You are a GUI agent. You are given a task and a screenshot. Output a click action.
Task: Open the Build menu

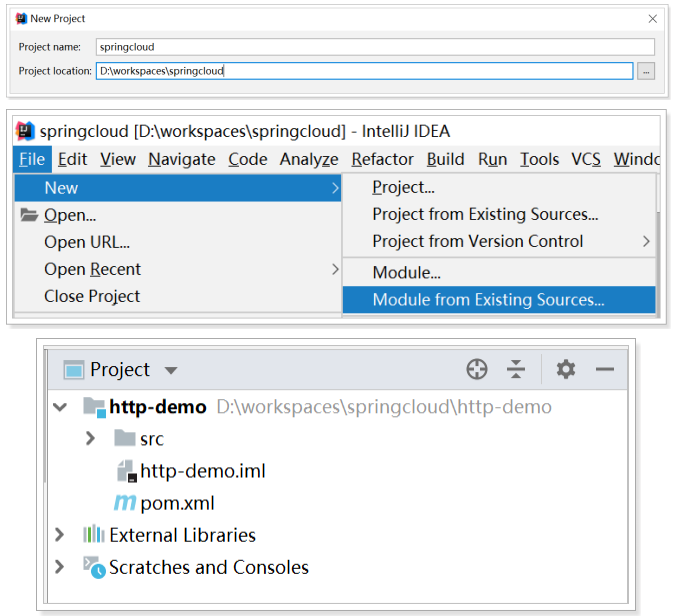[445, 160]
